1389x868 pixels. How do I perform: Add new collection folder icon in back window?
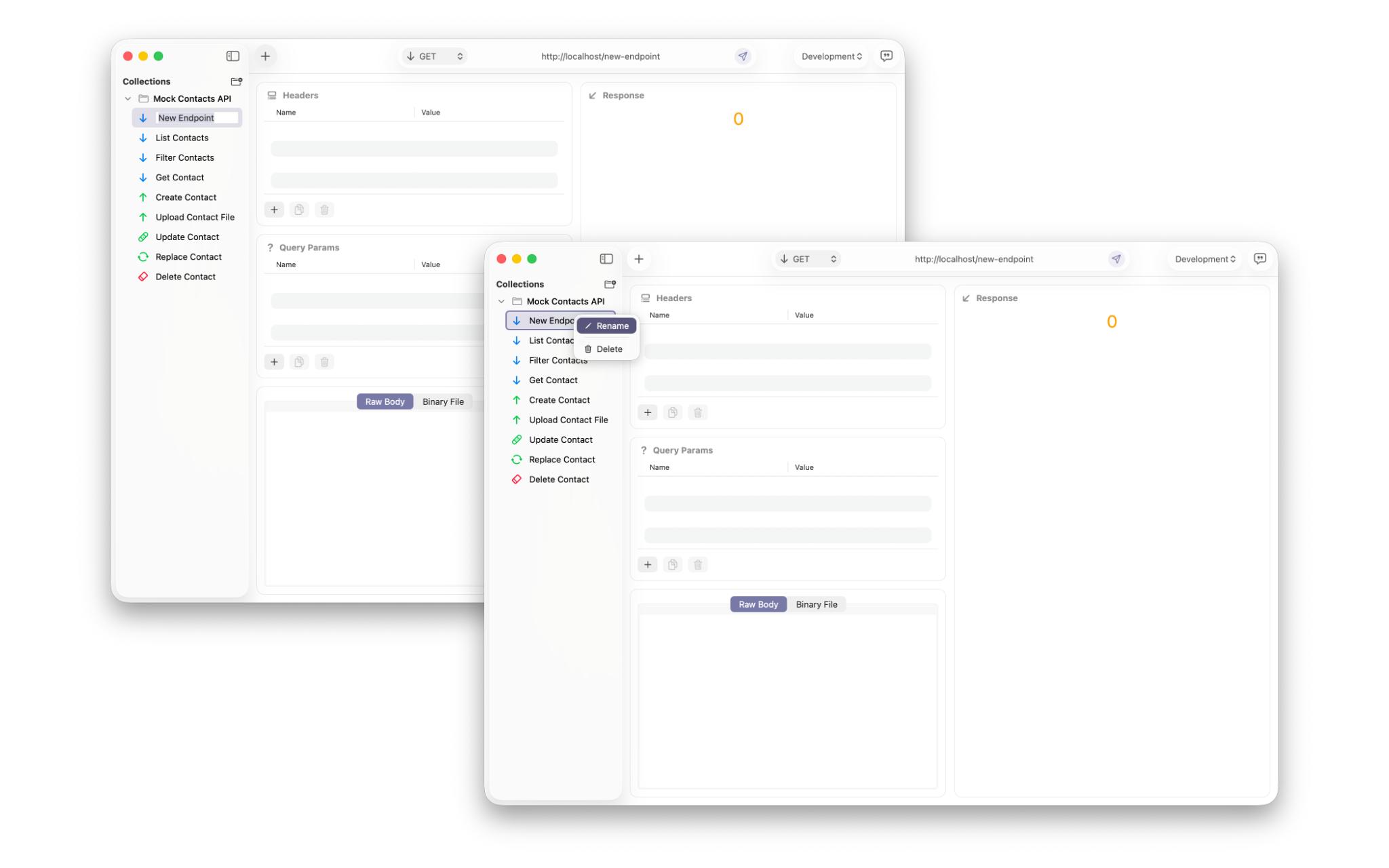[x=236, y=81]
